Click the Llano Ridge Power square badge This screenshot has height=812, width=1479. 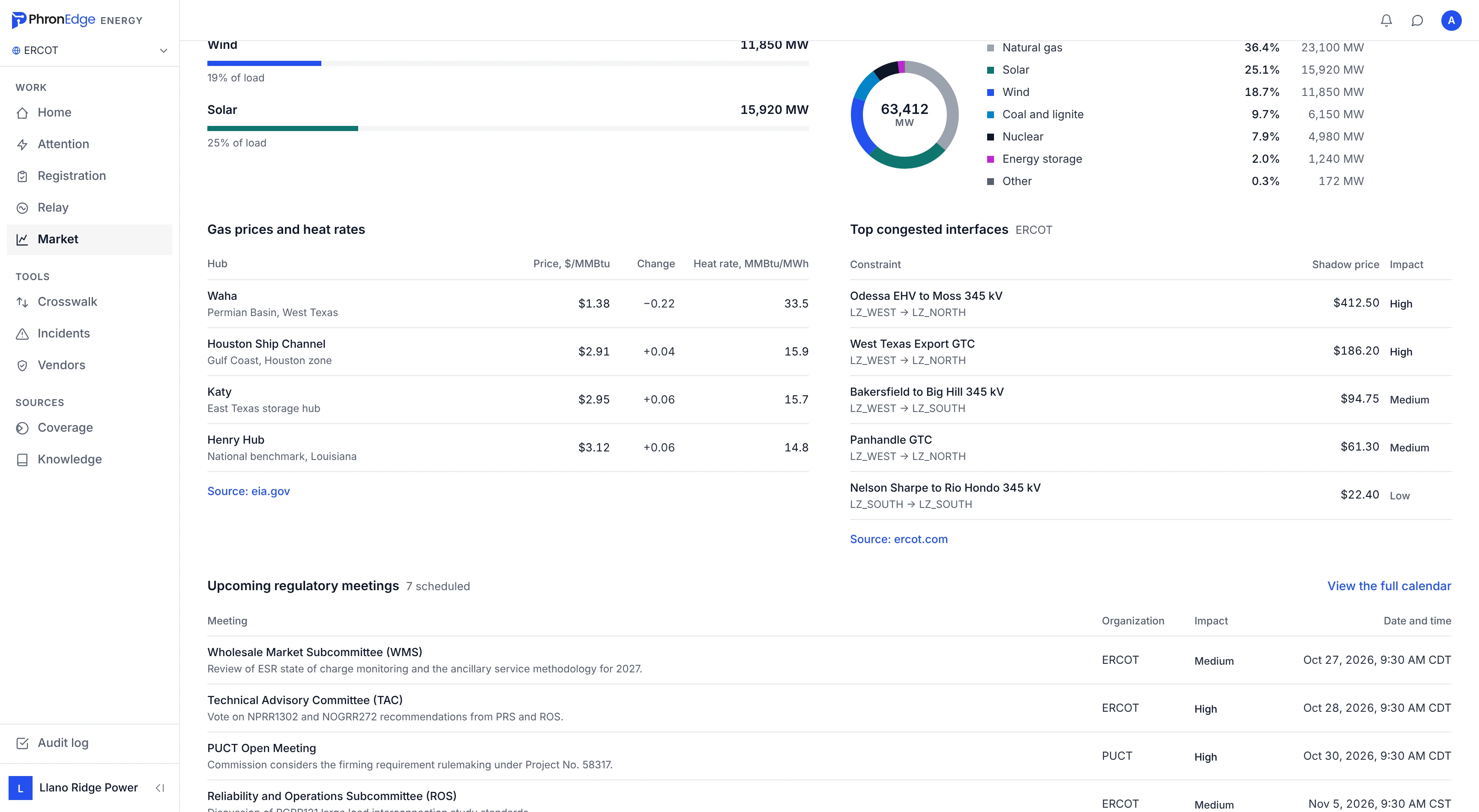click(21, 788)
